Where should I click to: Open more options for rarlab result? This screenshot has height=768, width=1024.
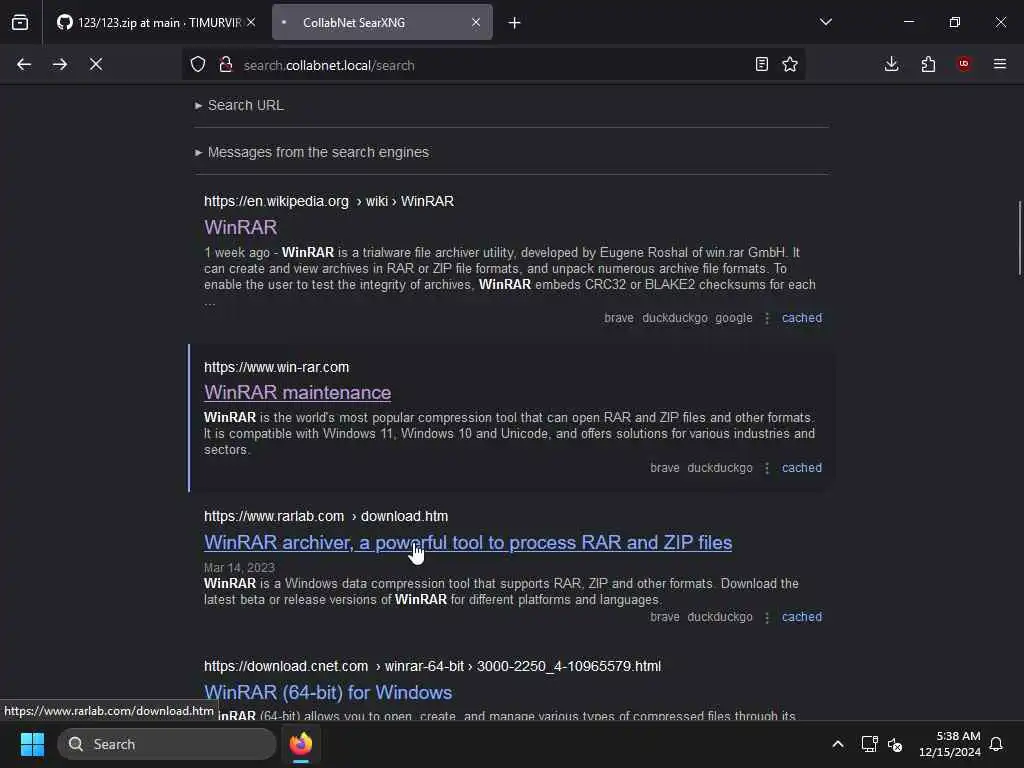[767, 616]
